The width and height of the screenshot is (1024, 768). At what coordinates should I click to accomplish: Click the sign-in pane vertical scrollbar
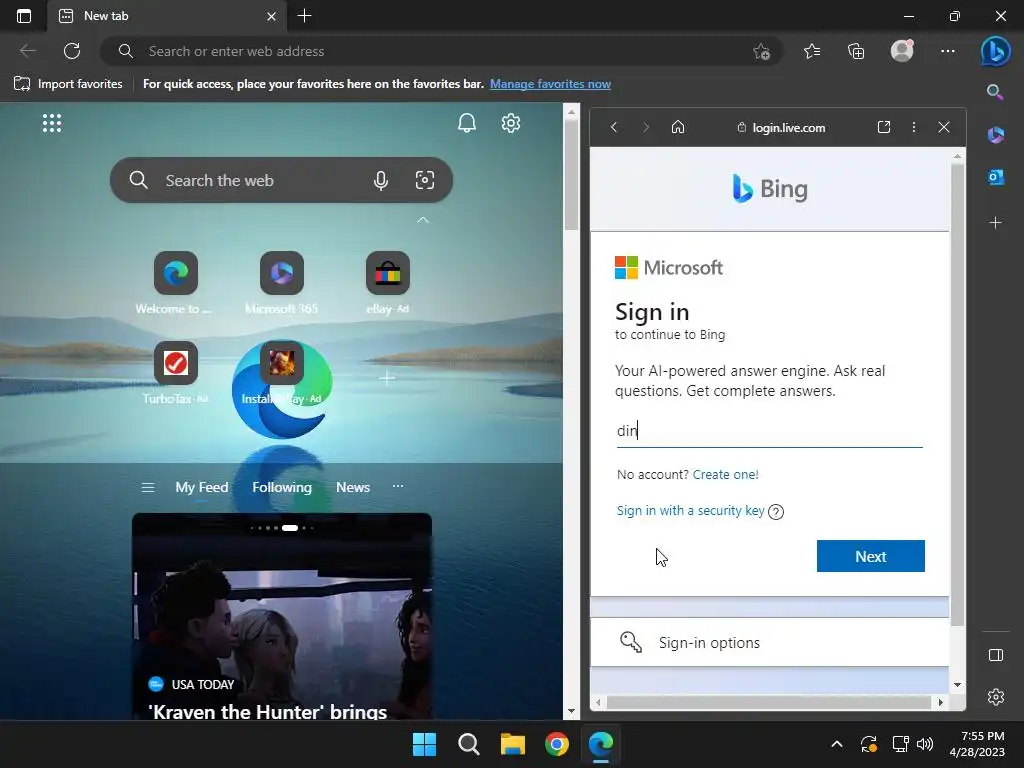pyautogui.click(x=957, y=394)
